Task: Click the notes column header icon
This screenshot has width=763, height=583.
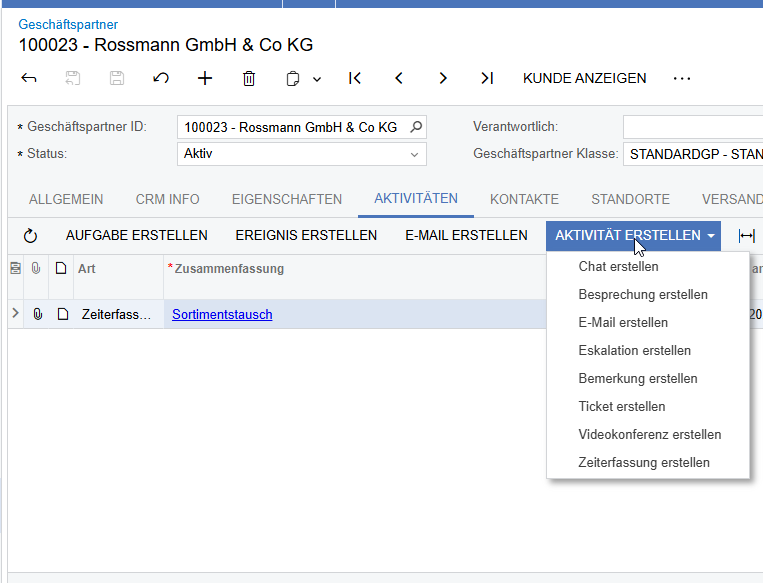Action: coord(61,268)
